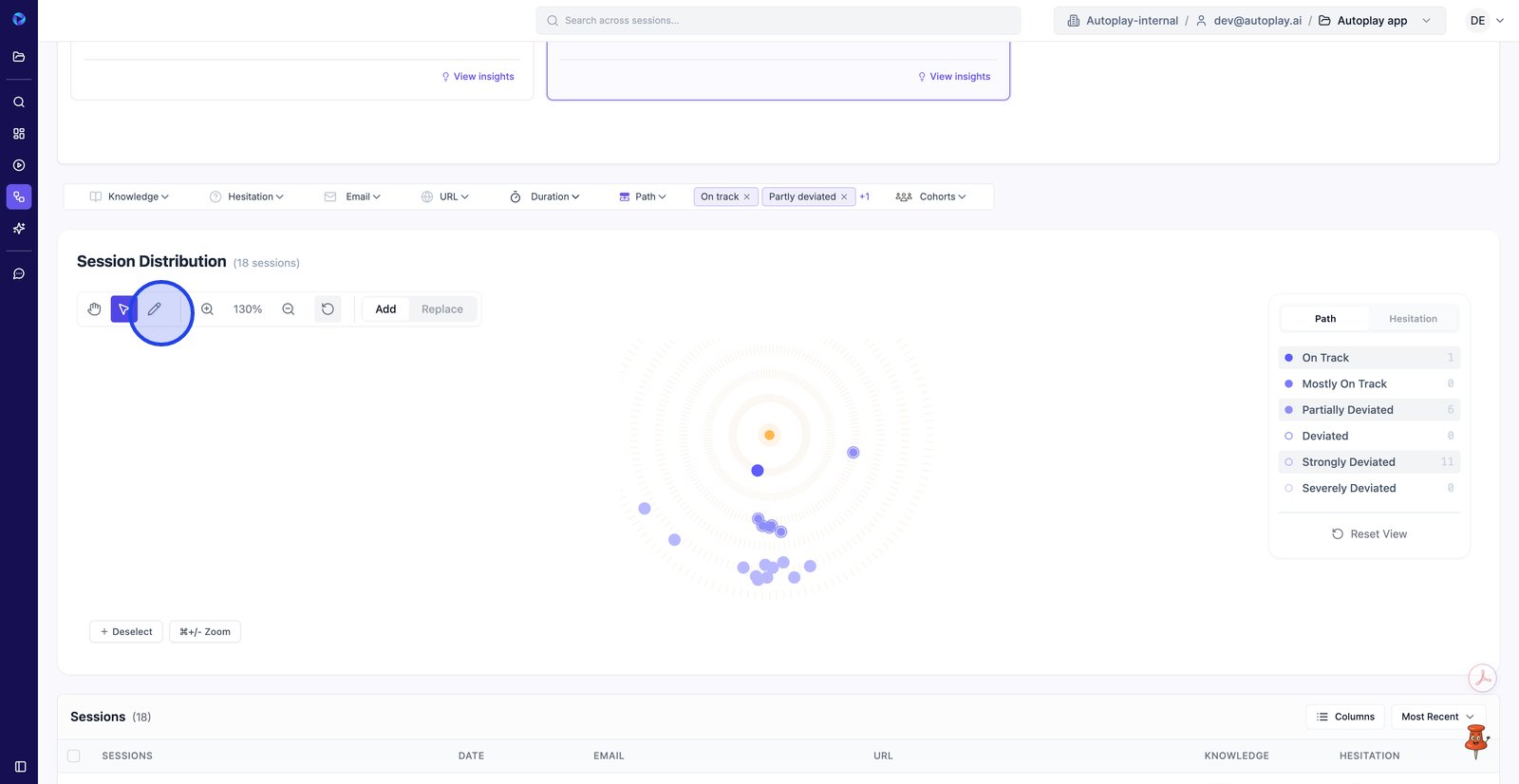Open the search icon in the left sidebar
This screenshot has height=784, width=1519.
coord(19,102)
